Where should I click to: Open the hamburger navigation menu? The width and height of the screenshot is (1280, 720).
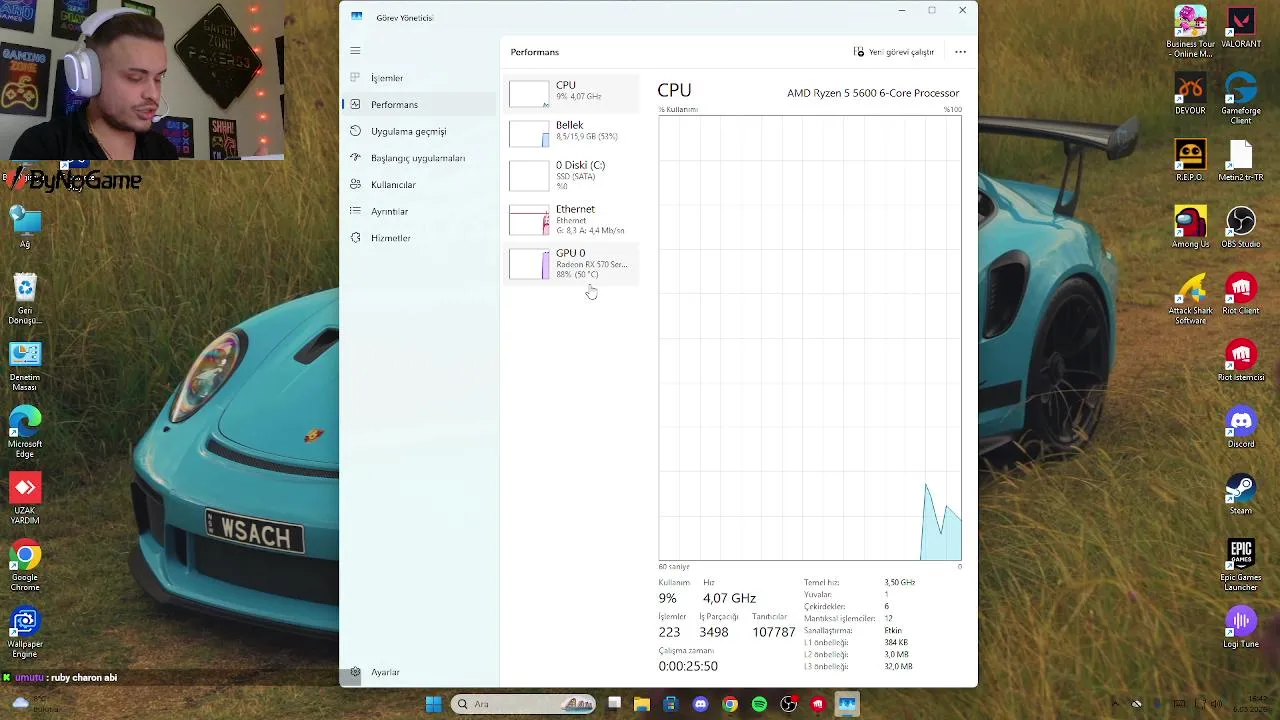355,50
